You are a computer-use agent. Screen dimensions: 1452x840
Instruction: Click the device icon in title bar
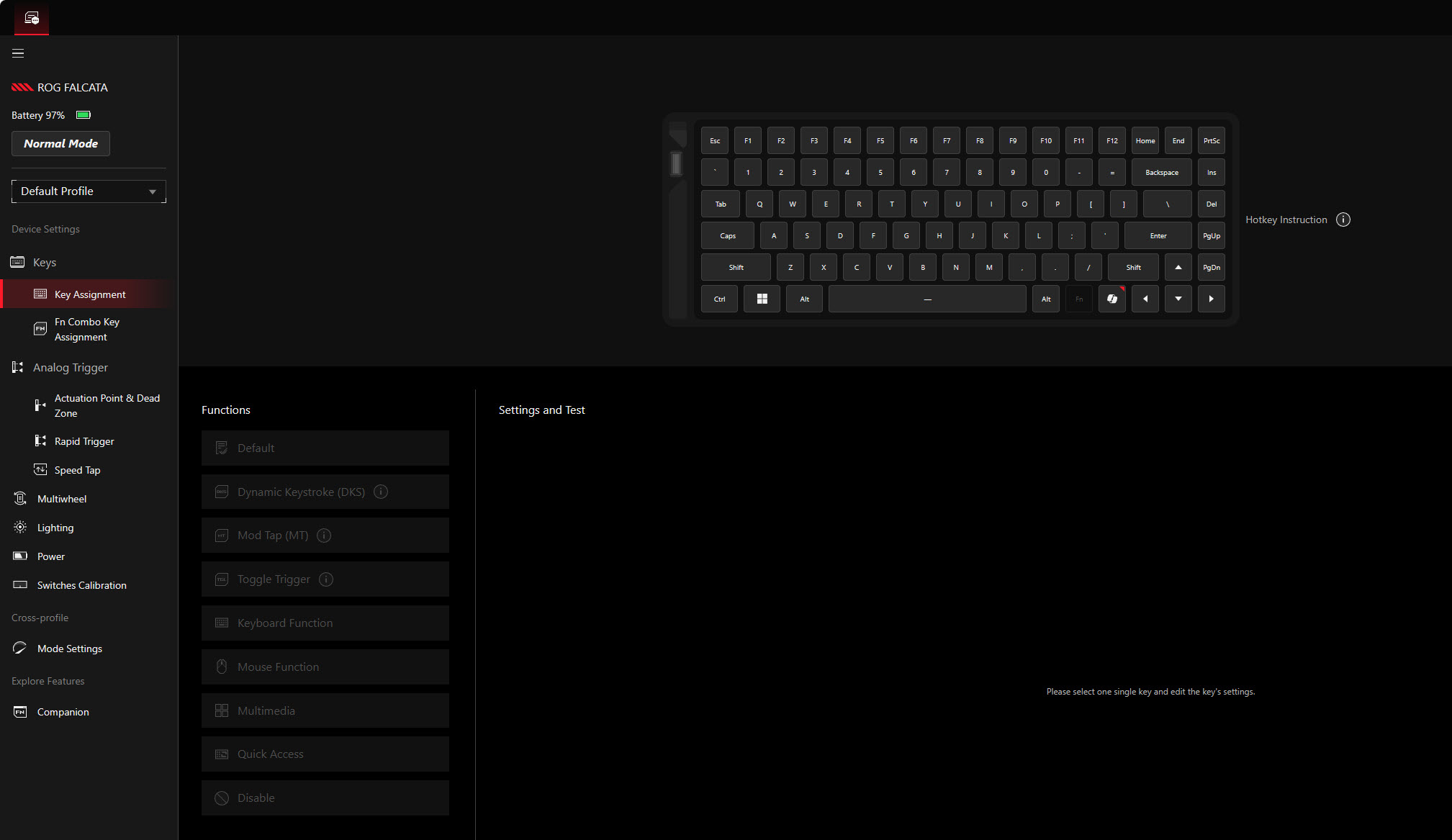(x=32, y=18)
